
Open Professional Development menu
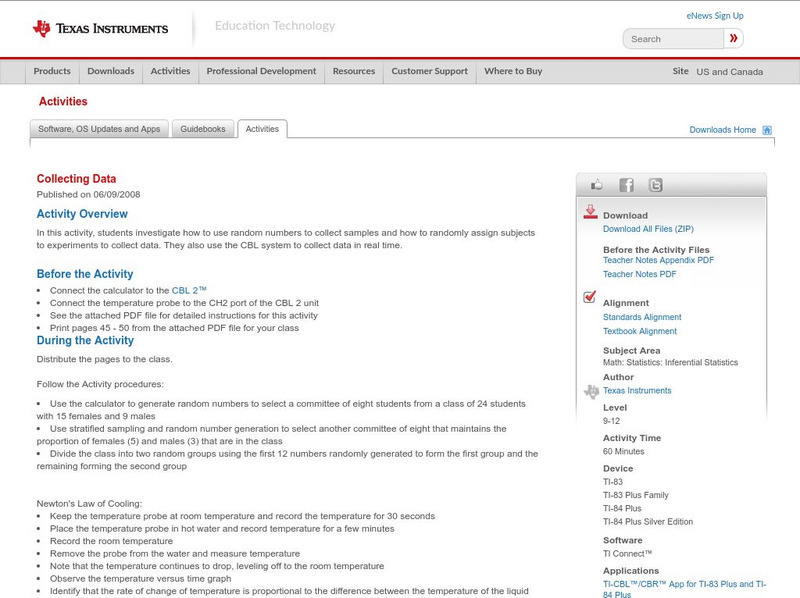click(x=261, y=71)
